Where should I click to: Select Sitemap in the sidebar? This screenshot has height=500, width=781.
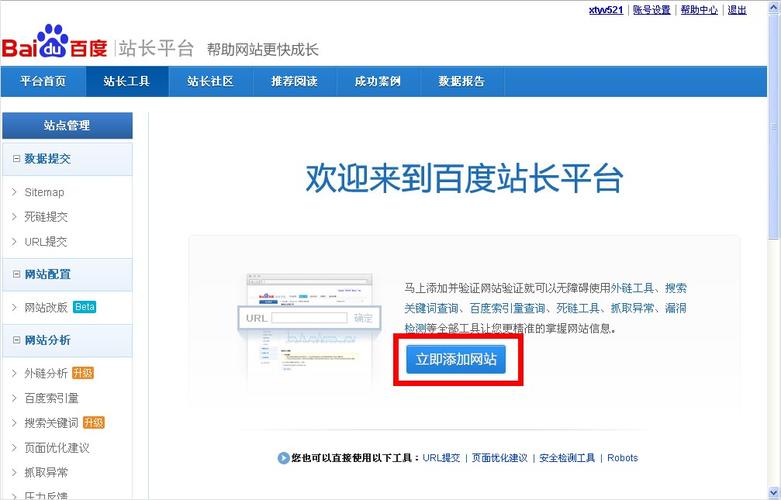pyautogui.click(x=44, y=192)
